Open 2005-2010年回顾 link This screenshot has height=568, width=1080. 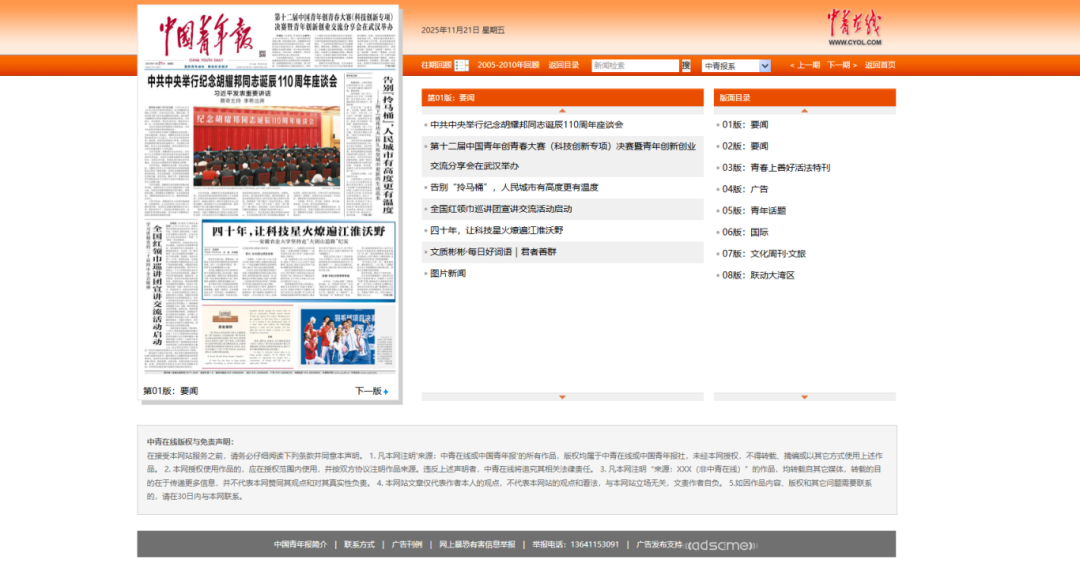(508, 65)
